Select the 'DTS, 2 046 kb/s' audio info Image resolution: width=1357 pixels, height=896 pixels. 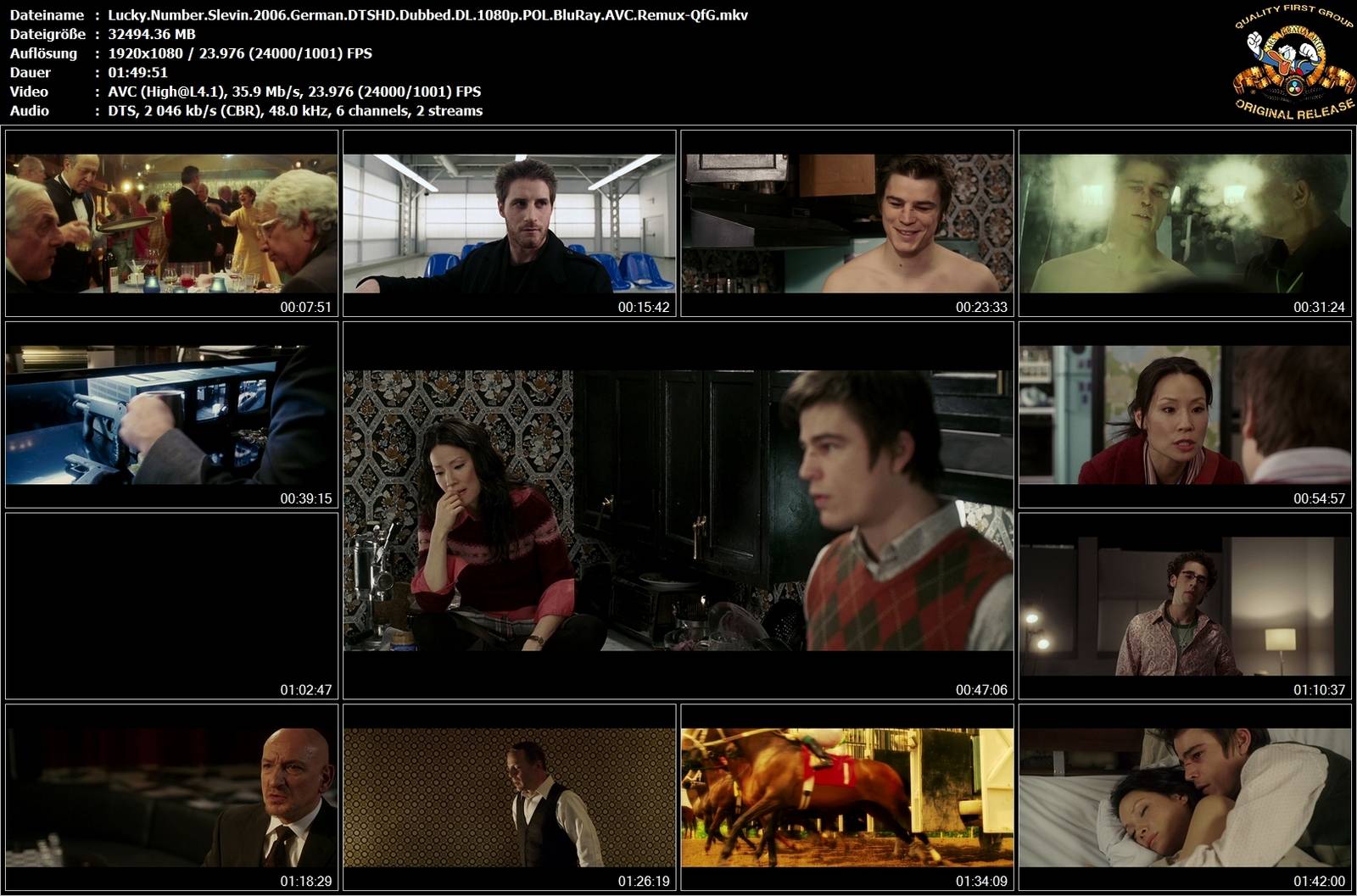pos(295,111)
